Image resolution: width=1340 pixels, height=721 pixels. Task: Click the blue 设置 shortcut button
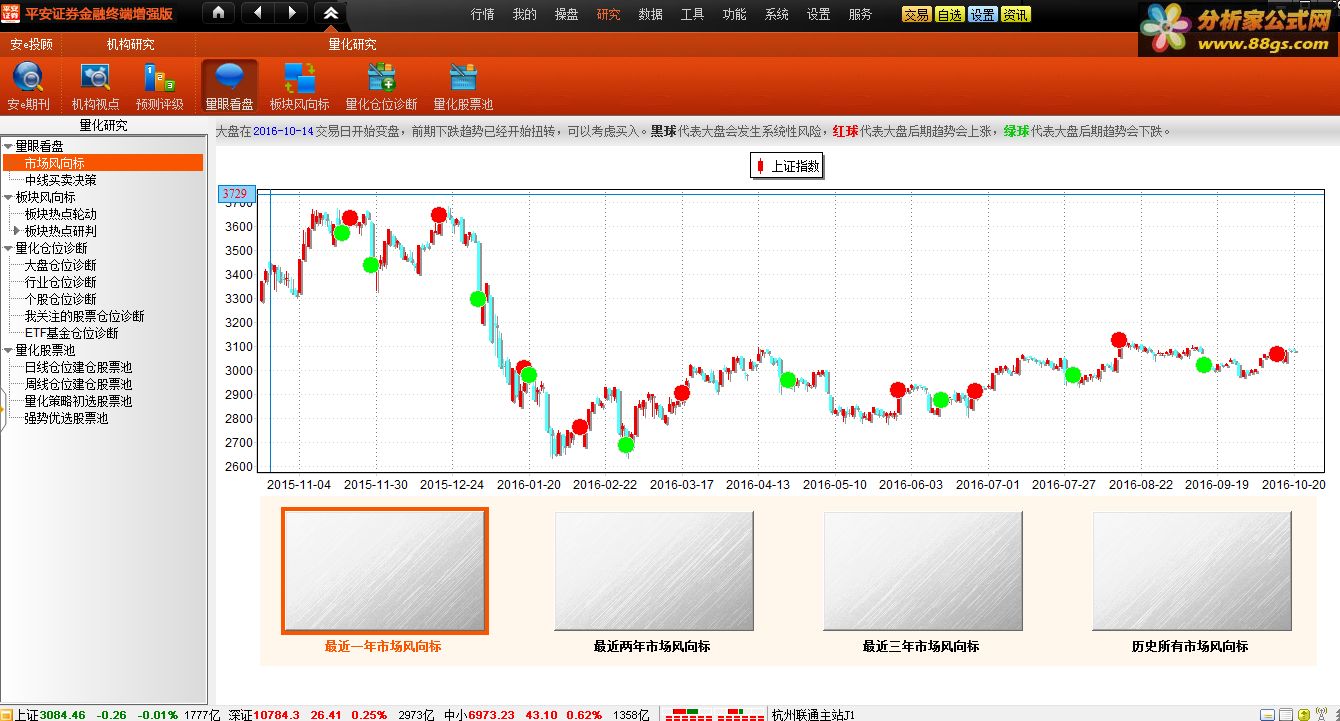click(x=982, y=15)
